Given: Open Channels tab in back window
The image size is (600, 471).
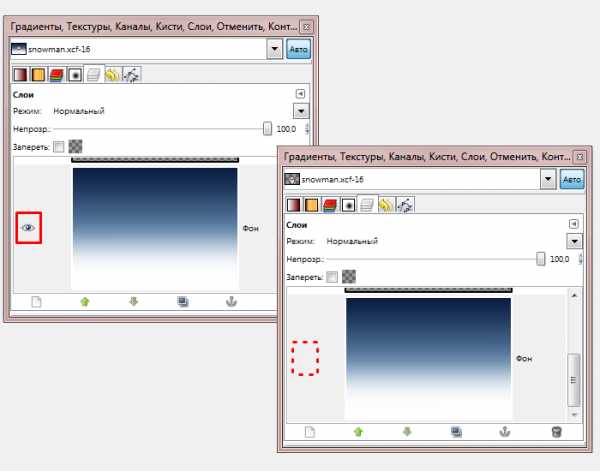Looking at the screenshot, I should pyautogui.click(x=57, y=75).
